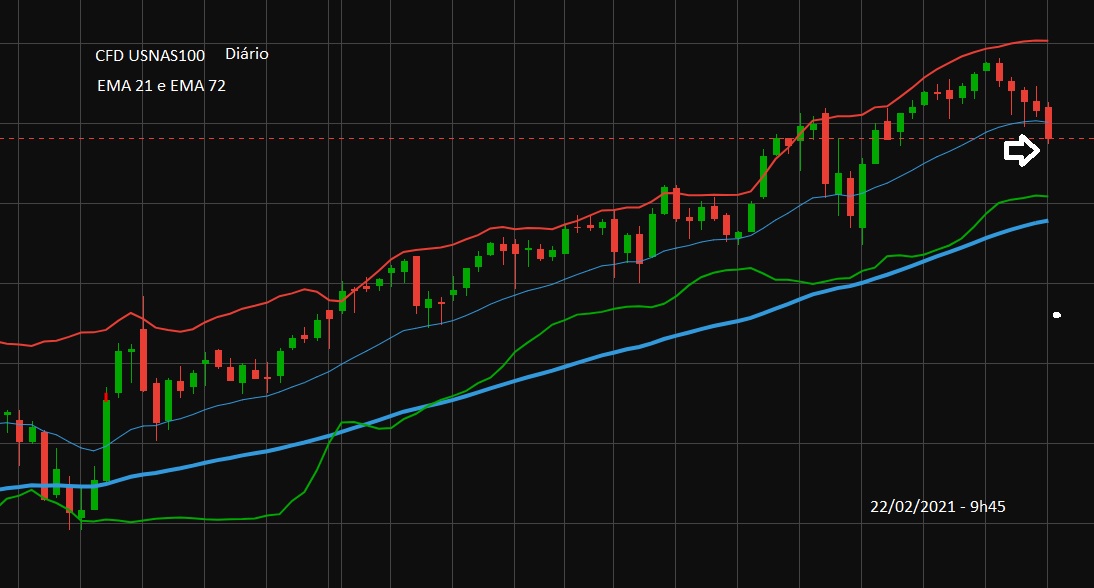Click the small white dot beside the chart

[x=1057, y=316]
